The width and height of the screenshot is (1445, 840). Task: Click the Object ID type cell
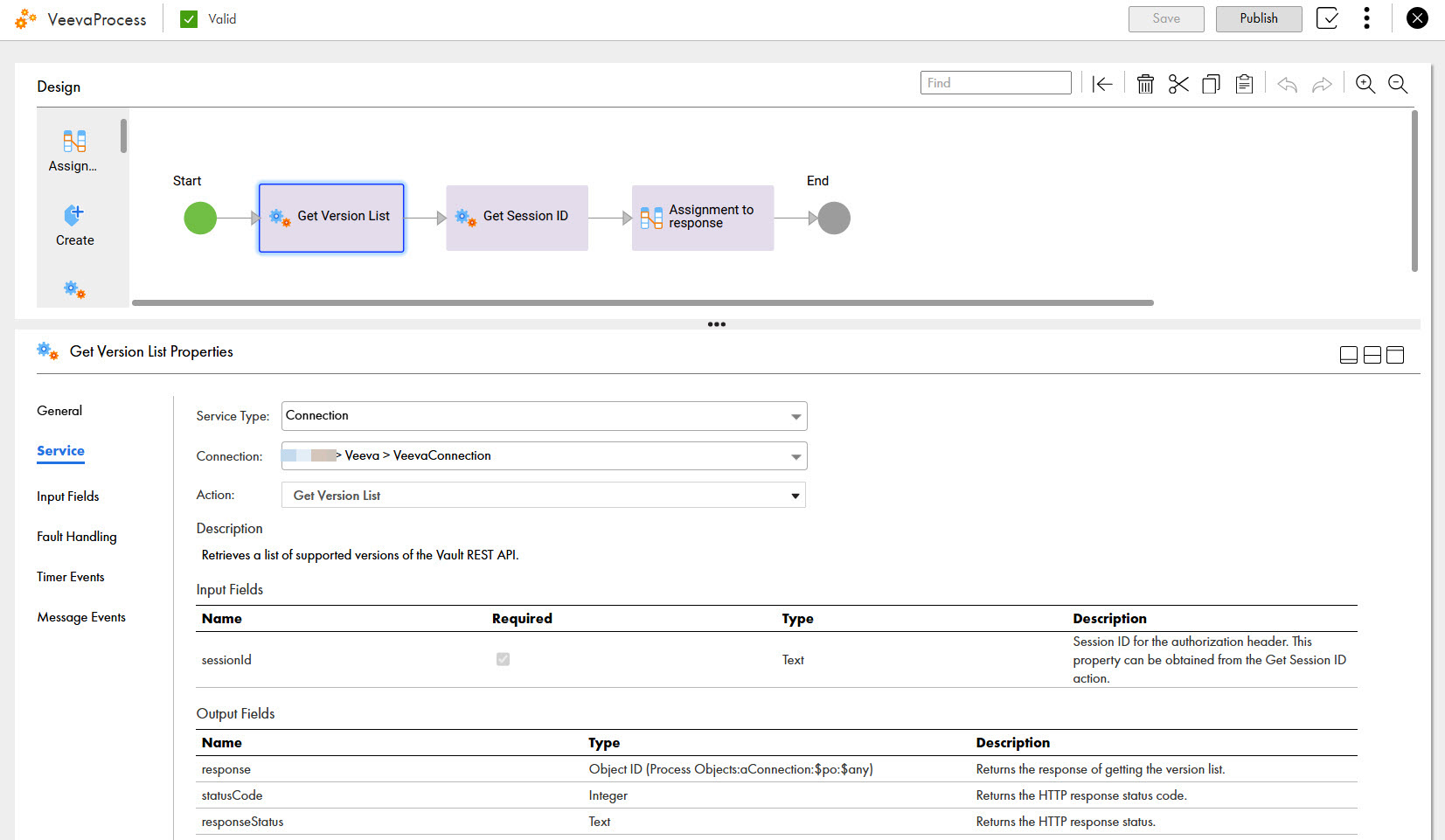731,769
